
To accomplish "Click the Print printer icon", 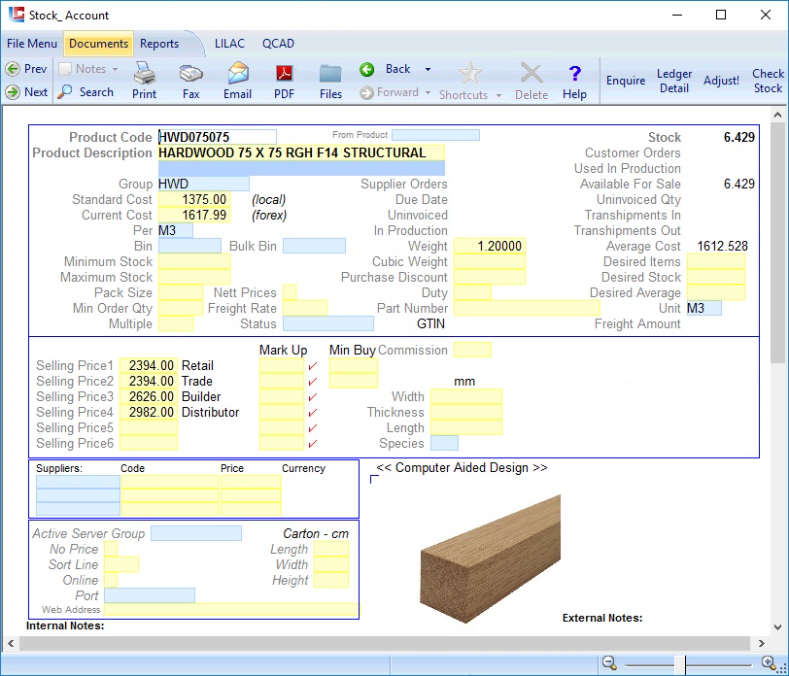I will (144, 74).
